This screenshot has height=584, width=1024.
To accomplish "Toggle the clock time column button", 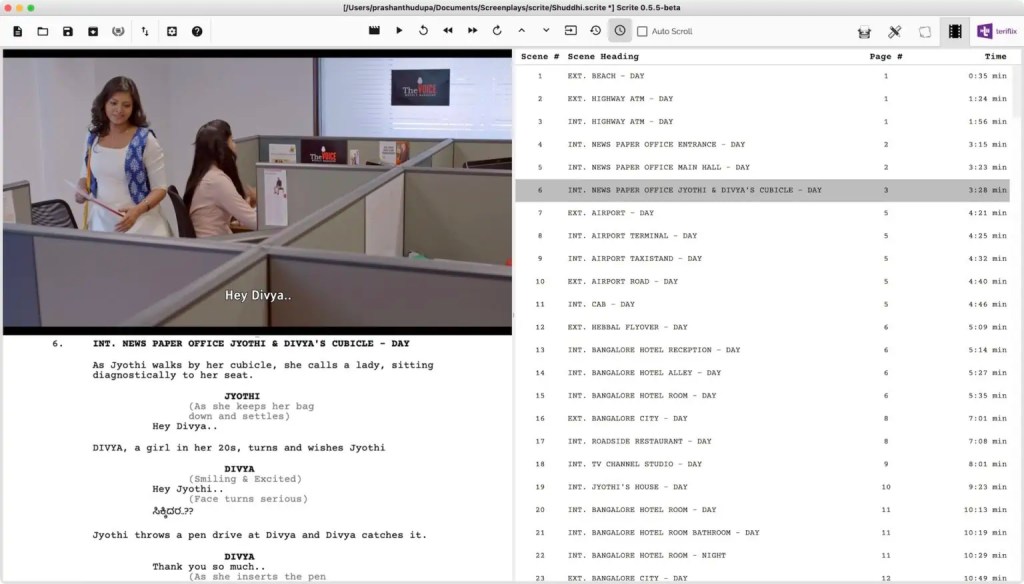I will coord(620,31).
